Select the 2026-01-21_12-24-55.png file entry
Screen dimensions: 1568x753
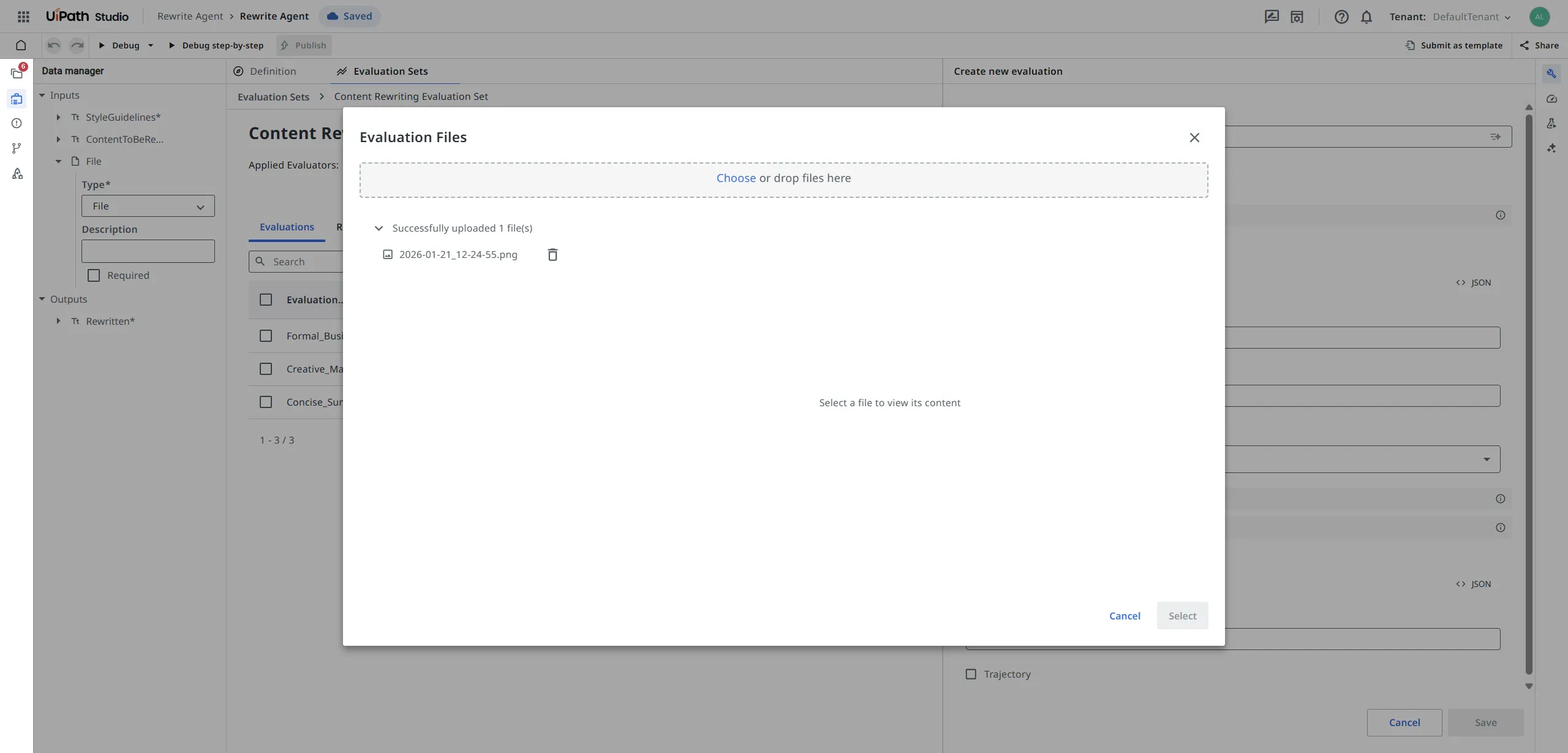pyautogui.click(x=458, y=255)
